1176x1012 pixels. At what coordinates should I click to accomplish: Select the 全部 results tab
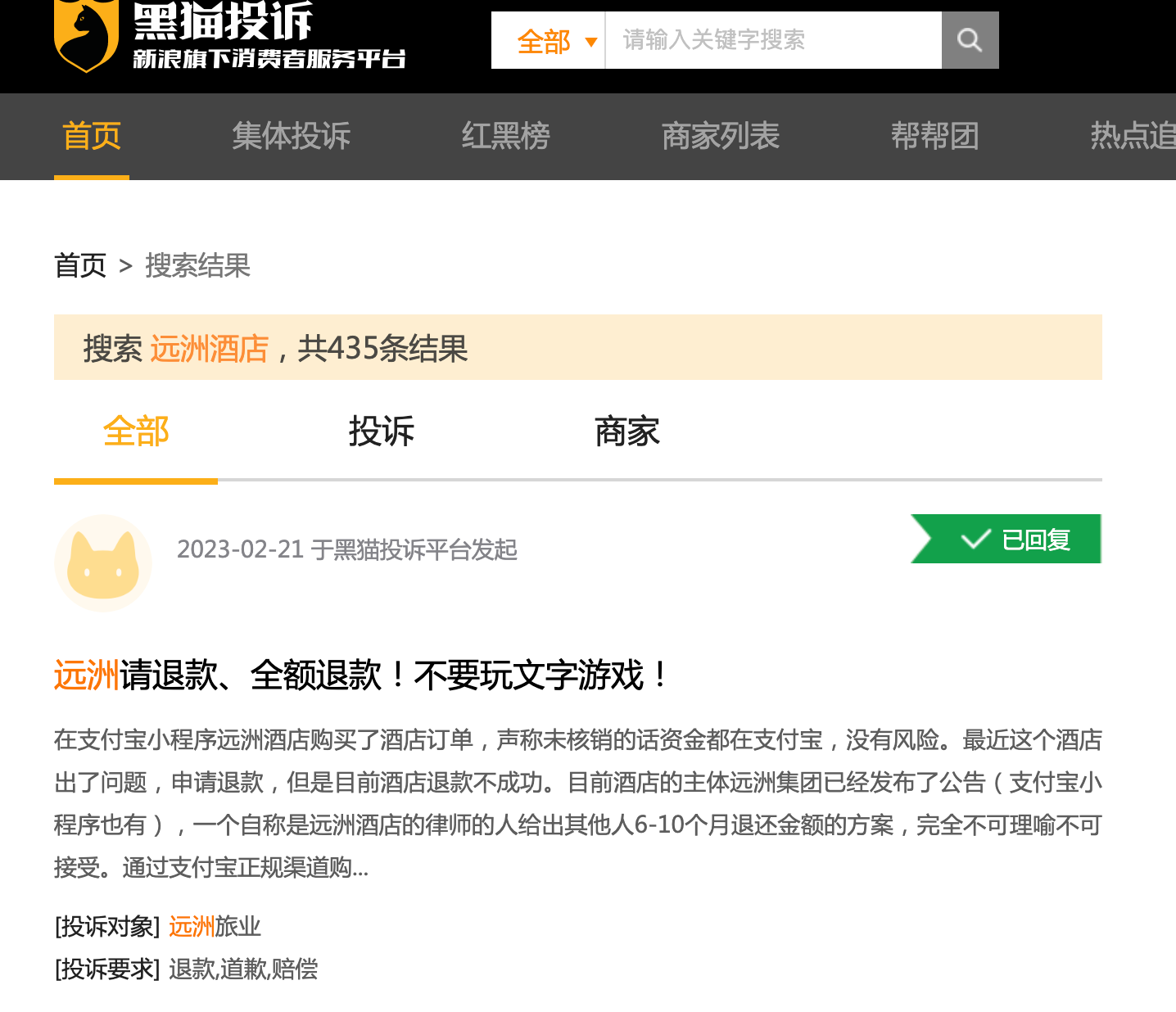point(136,431)
